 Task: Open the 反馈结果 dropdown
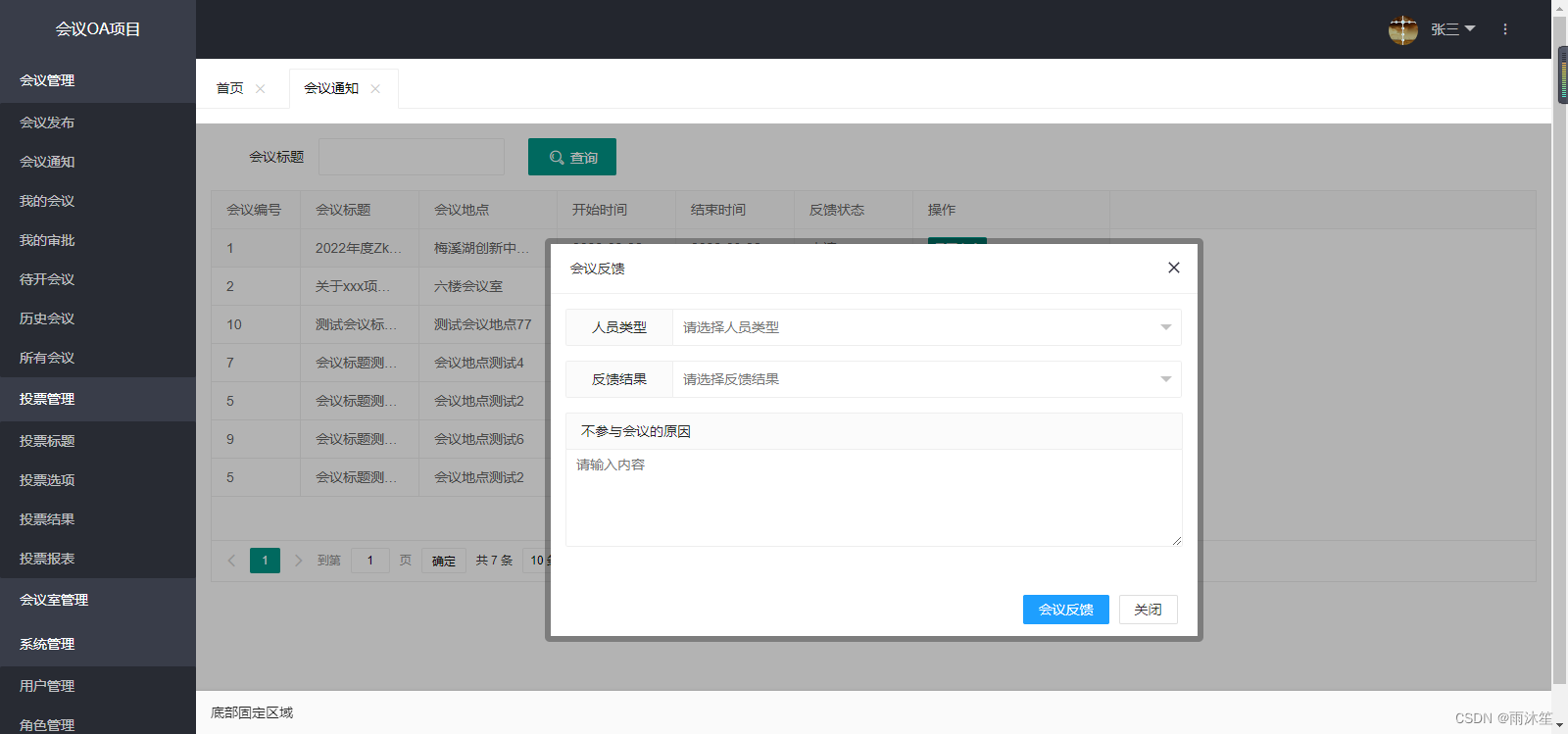point(926,379)
